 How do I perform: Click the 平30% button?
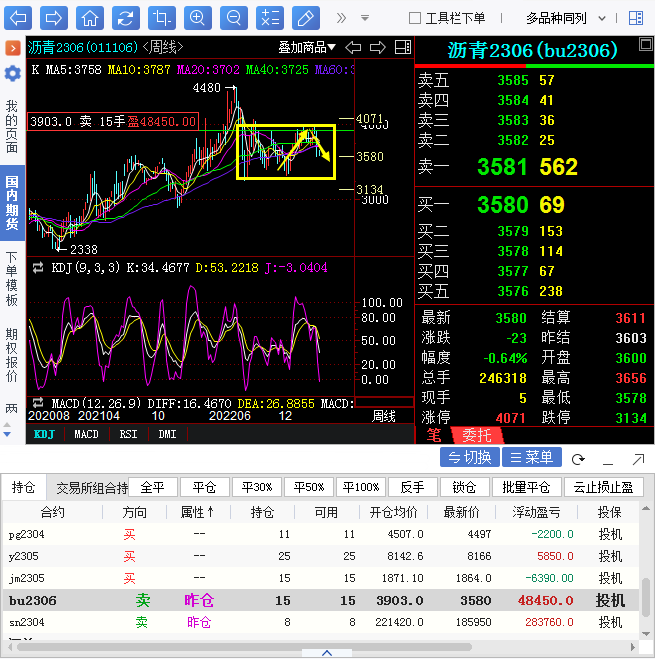click(256, 487)
